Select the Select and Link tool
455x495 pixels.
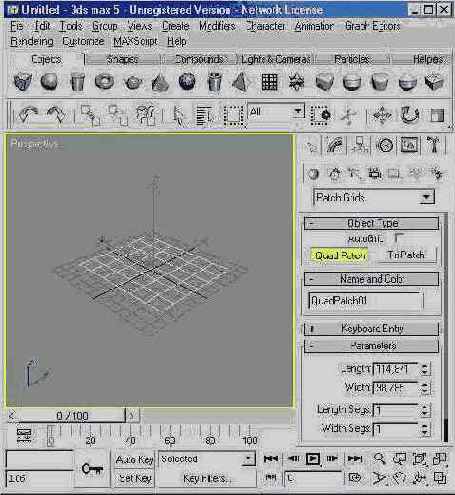coord(90,115)
